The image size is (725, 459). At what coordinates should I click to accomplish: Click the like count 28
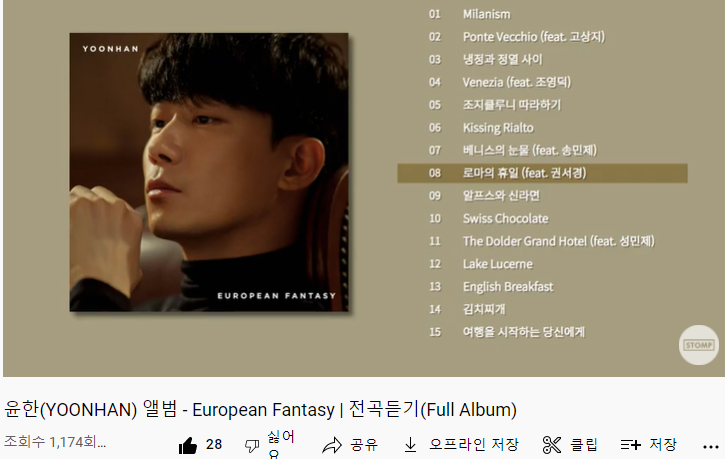[214, 445]
